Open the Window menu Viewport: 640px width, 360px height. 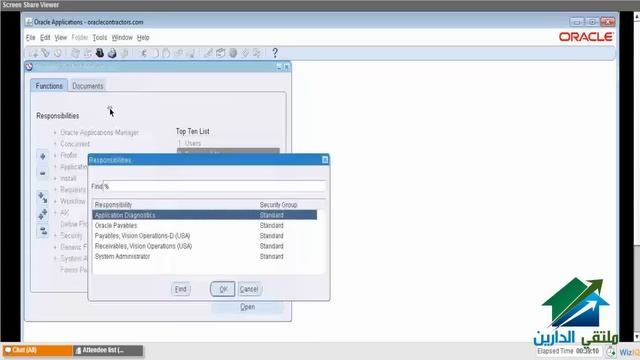pos(122,38)
